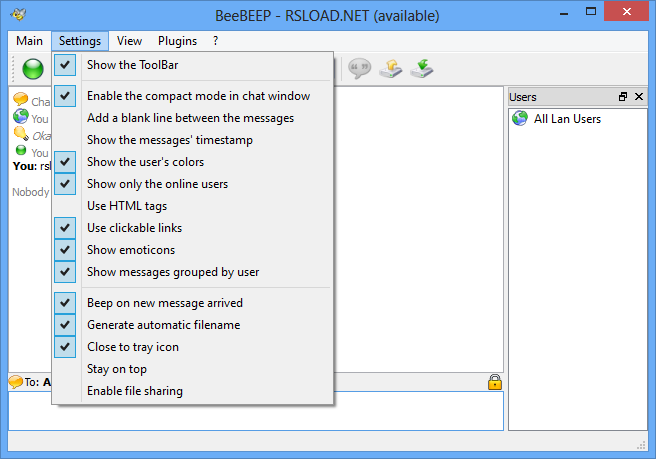Disable compact mode in chat window
Image resolution: width=656 pixels, height=459 pixels.
192,96
